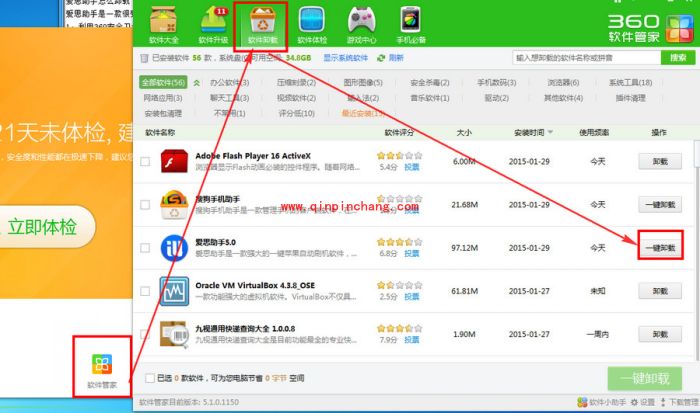Click the 搜索 search button
Screen dimensions: 700x413
(x=678, y=58)
